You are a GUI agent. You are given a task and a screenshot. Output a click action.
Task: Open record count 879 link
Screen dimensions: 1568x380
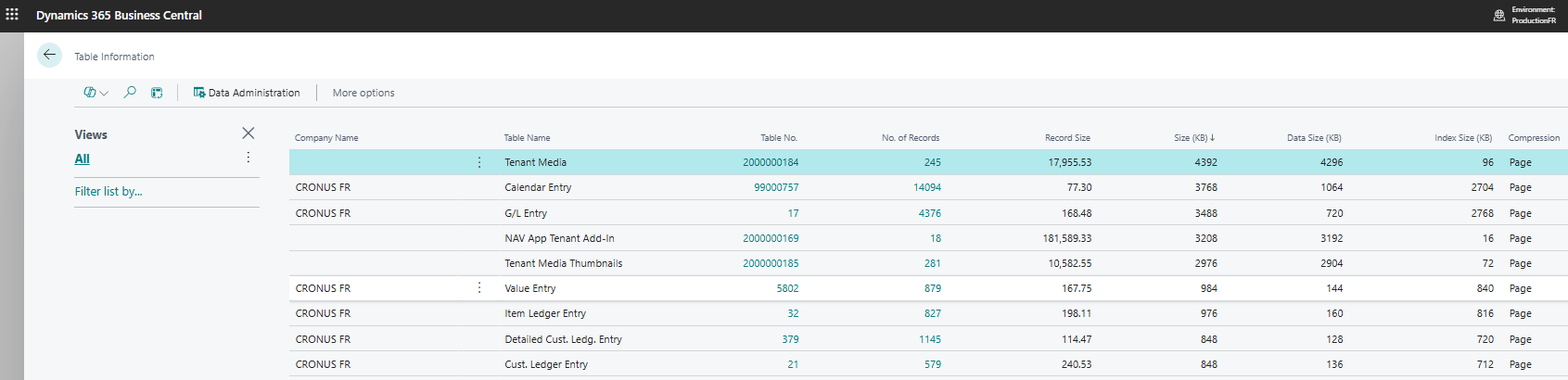(932, 288)
